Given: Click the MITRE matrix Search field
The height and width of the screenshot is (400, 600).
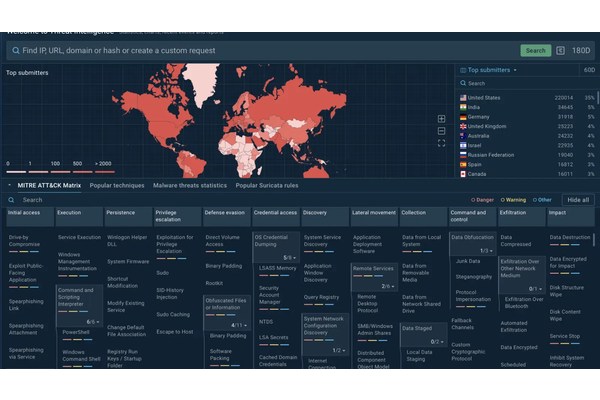Looking at the screenshot, I should point(237,200).
